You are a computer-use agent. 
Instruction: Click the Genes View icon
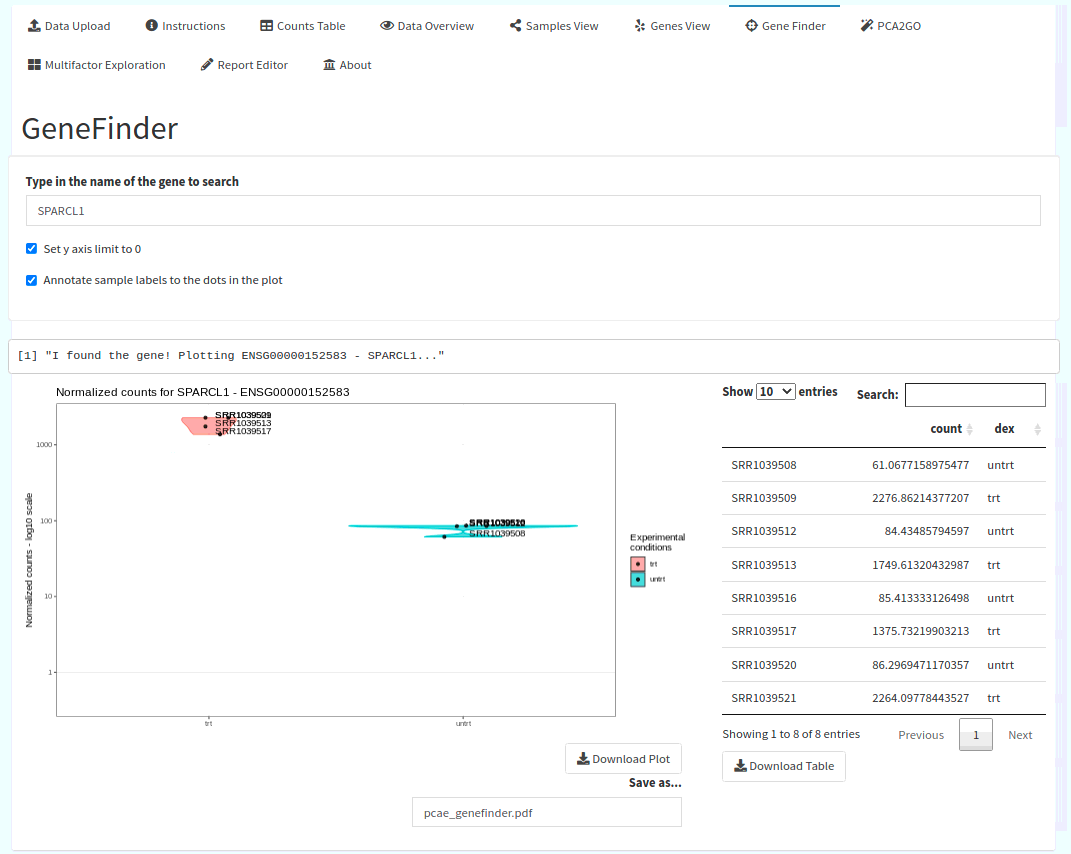(640, 25)
